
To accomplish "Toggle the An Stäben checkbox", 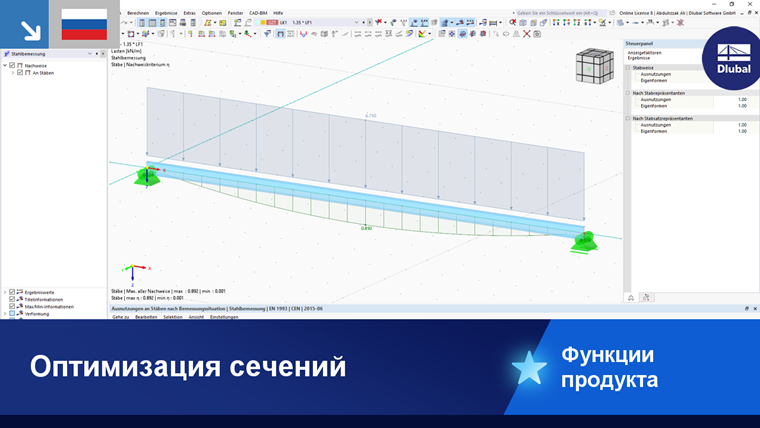I will 20,73.
